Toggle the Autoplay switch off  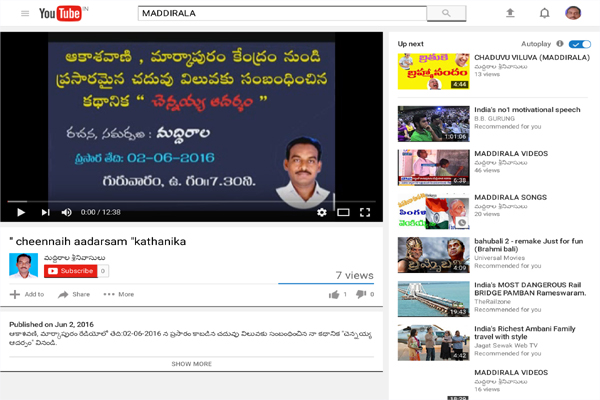[580, 44]
